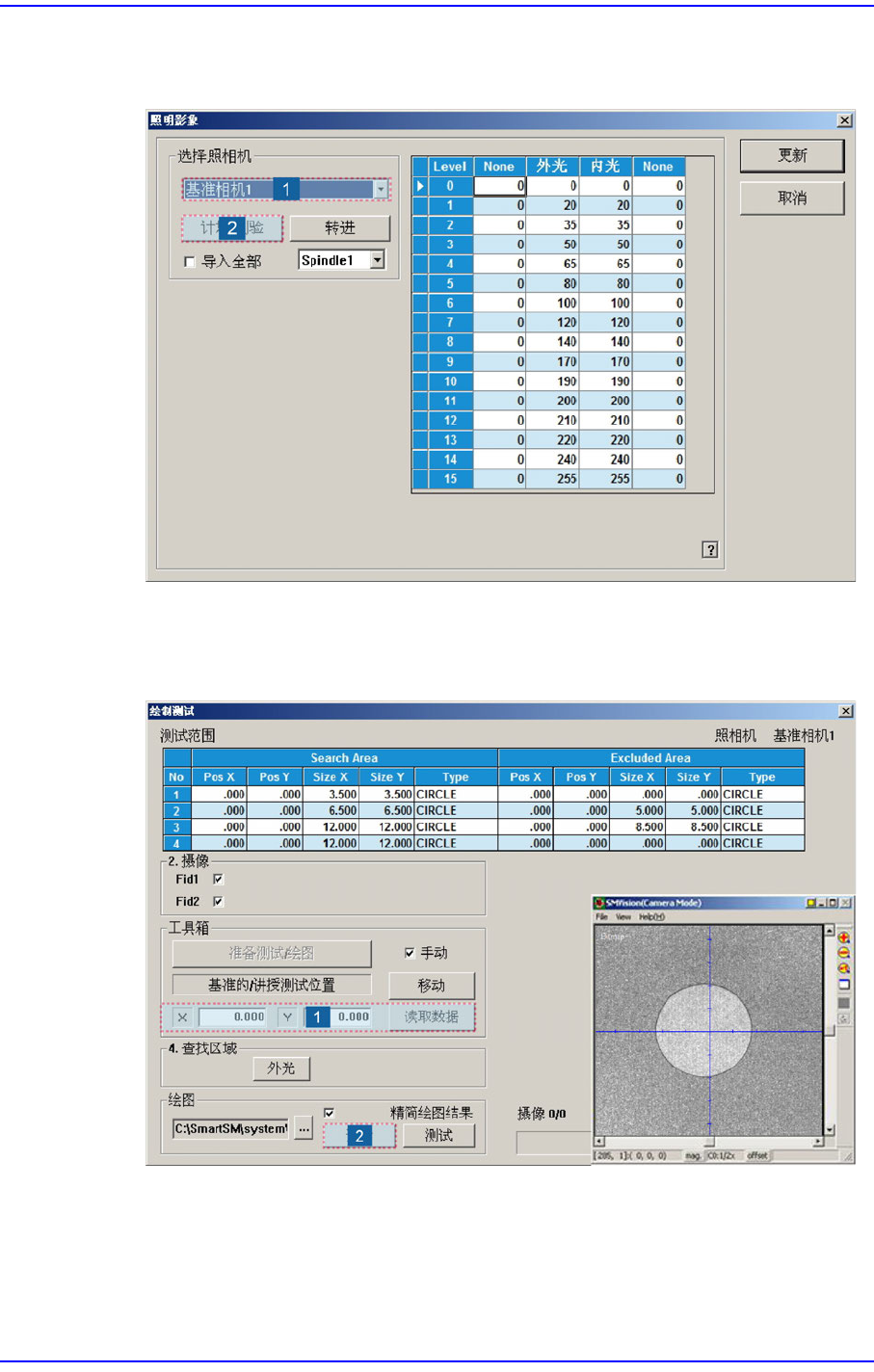Click the 'mag.' status bar entry in SMVision
The height and width of the screenshot is (1372, 874).
point(693,1155)
